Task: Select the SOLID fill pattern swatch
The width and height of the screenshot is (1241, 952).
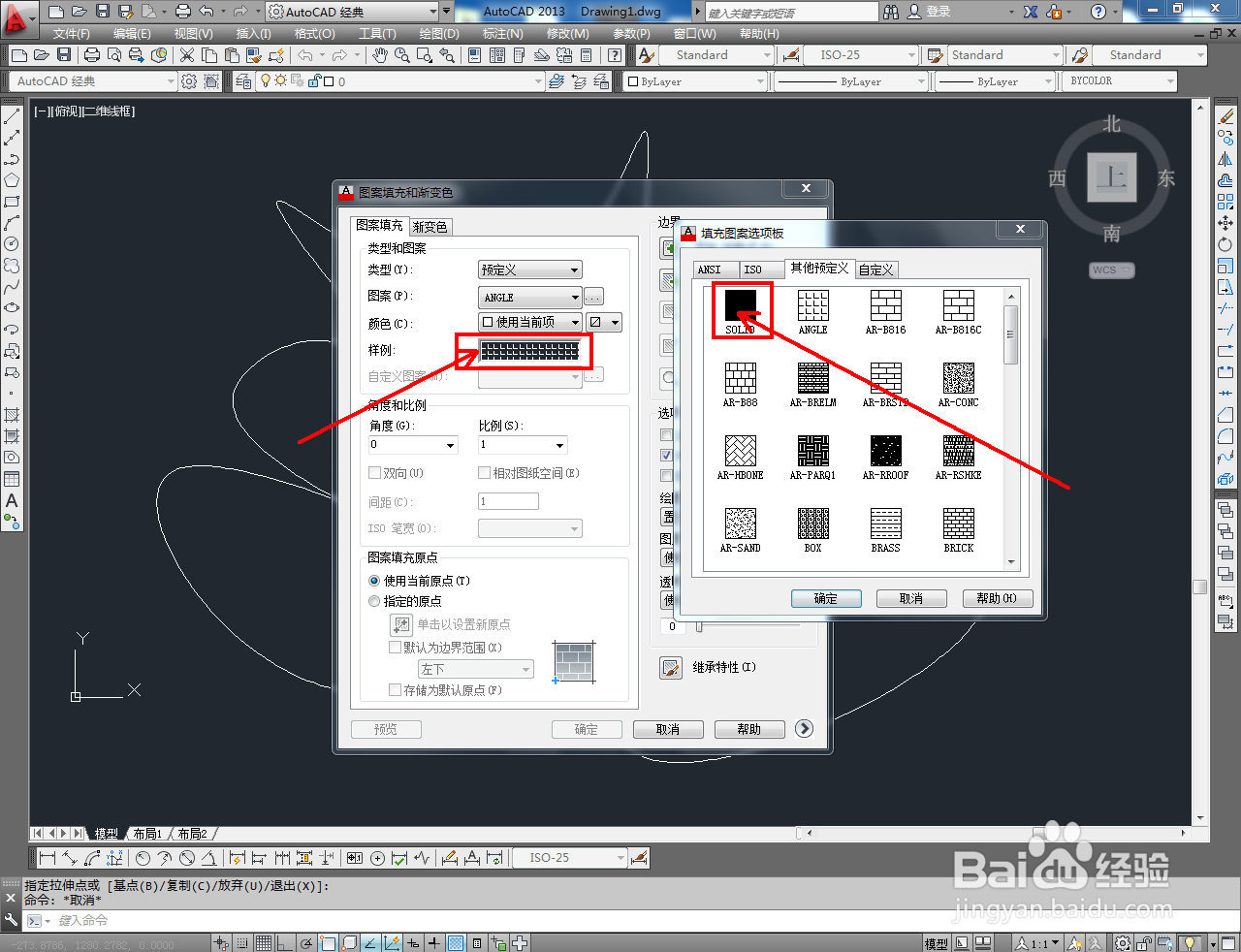Action: [x=741, y=305]
